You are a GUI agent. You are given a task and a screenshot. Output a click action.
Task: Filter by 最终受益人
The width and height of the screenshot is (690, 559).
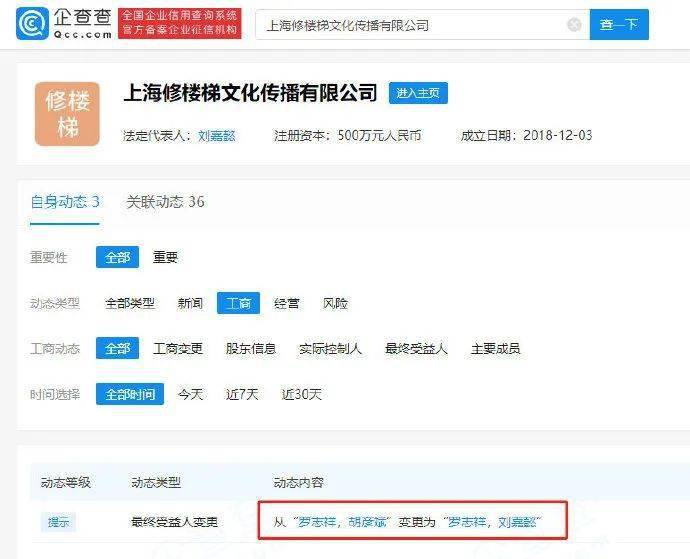tap(416, 349)
